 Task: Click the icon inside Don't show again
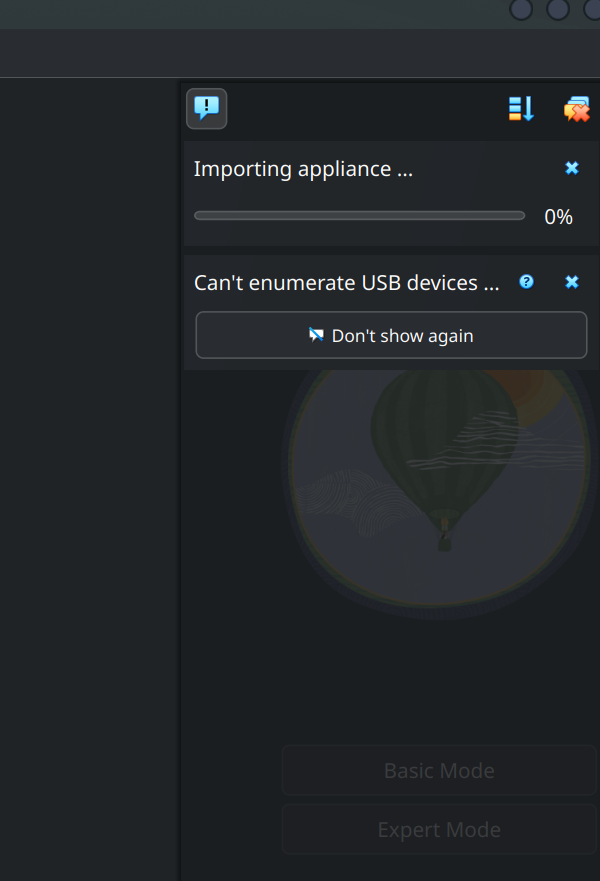(x=316, y=335)
